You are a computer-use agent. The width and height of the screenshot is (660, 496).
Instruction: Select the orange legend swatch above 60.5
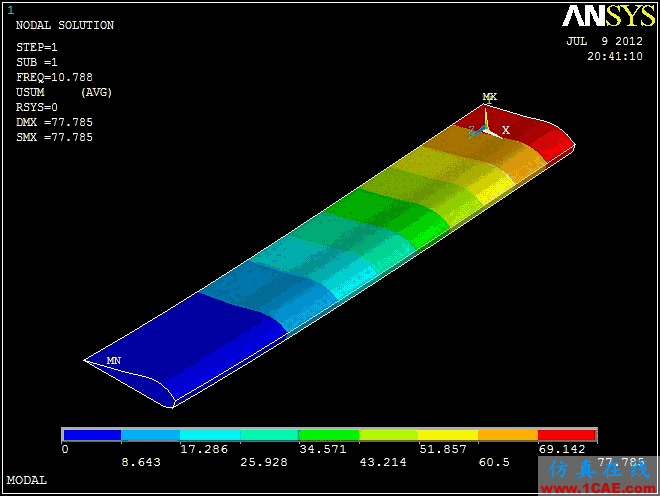(508, 435)
